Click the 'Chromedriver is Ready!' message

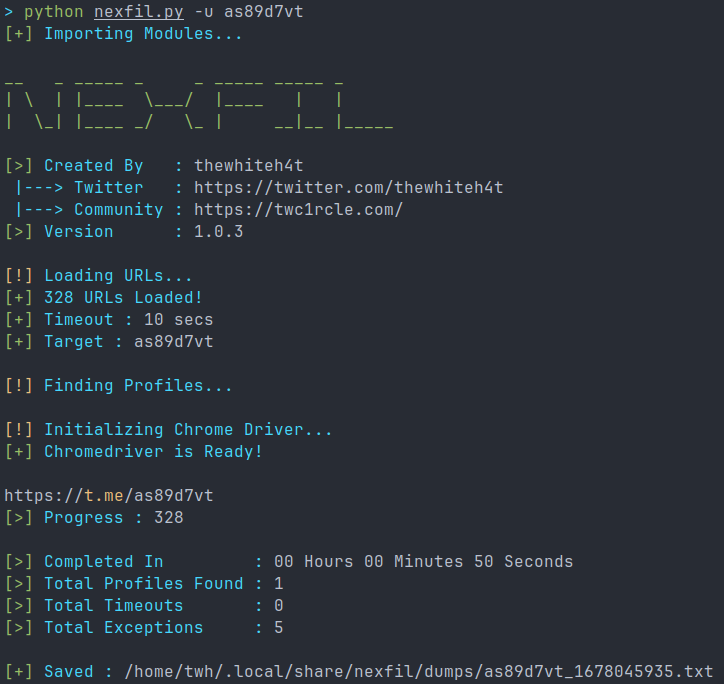coord(133,452)
